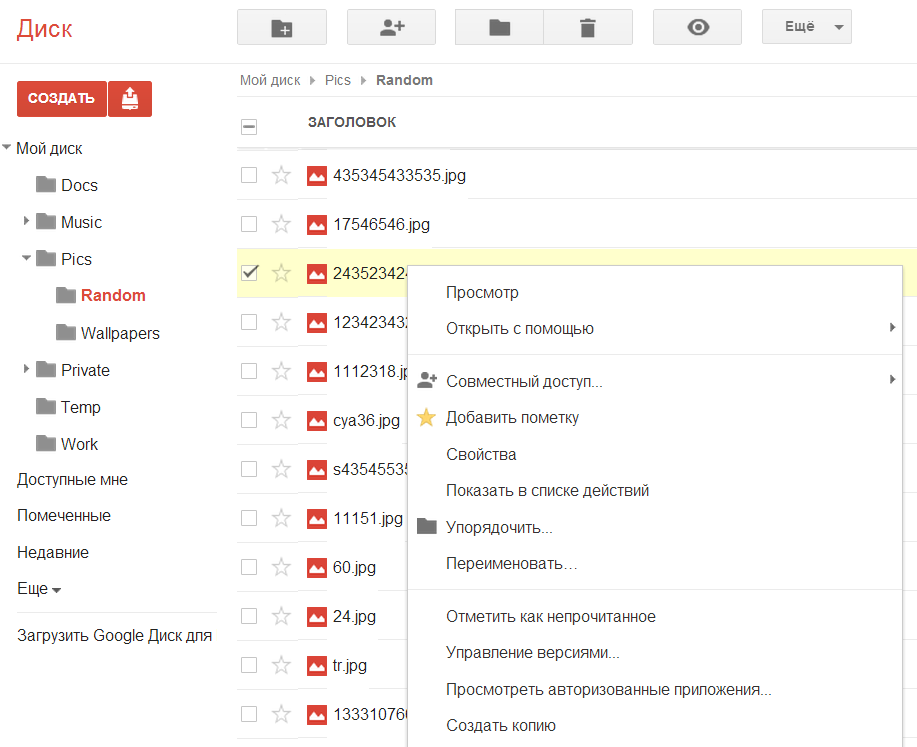917x747 pixels.
Task: Expand the Private folder tree arrow
Action: pos(26,370)
